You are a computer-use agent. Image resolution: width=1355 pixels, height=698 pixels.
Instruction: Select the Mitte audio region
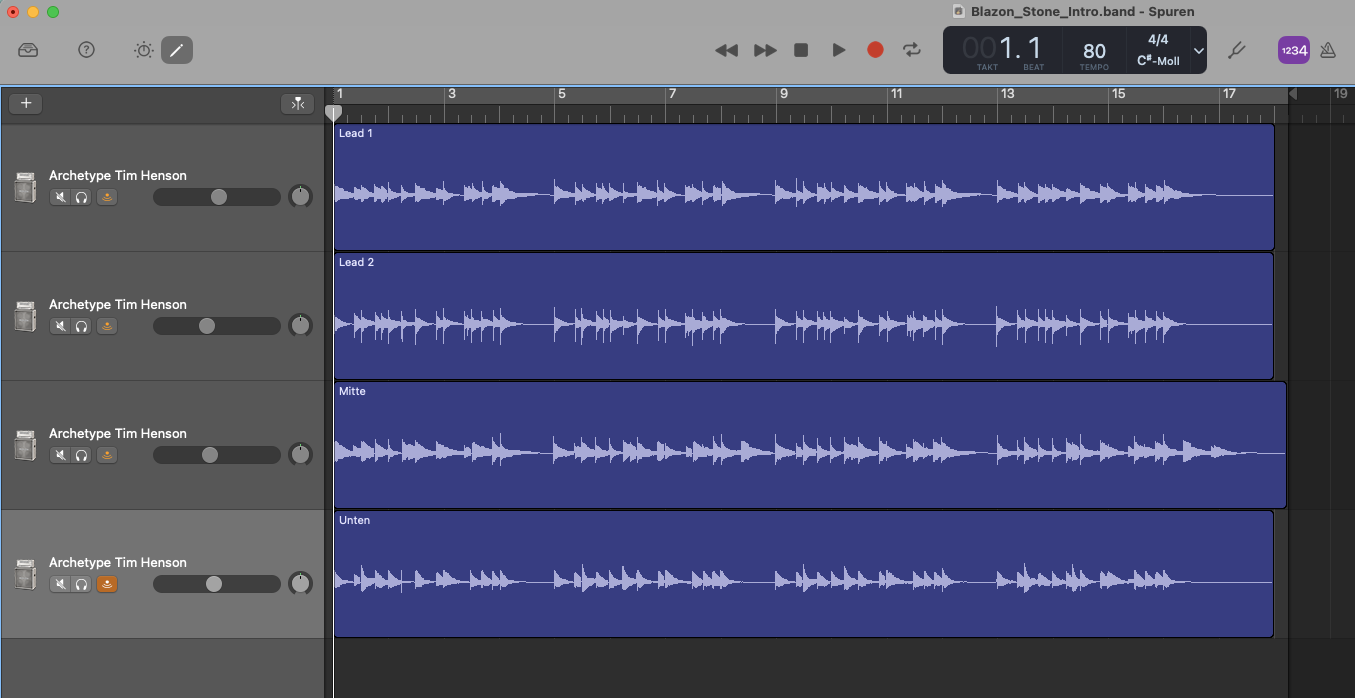(810, 445)
